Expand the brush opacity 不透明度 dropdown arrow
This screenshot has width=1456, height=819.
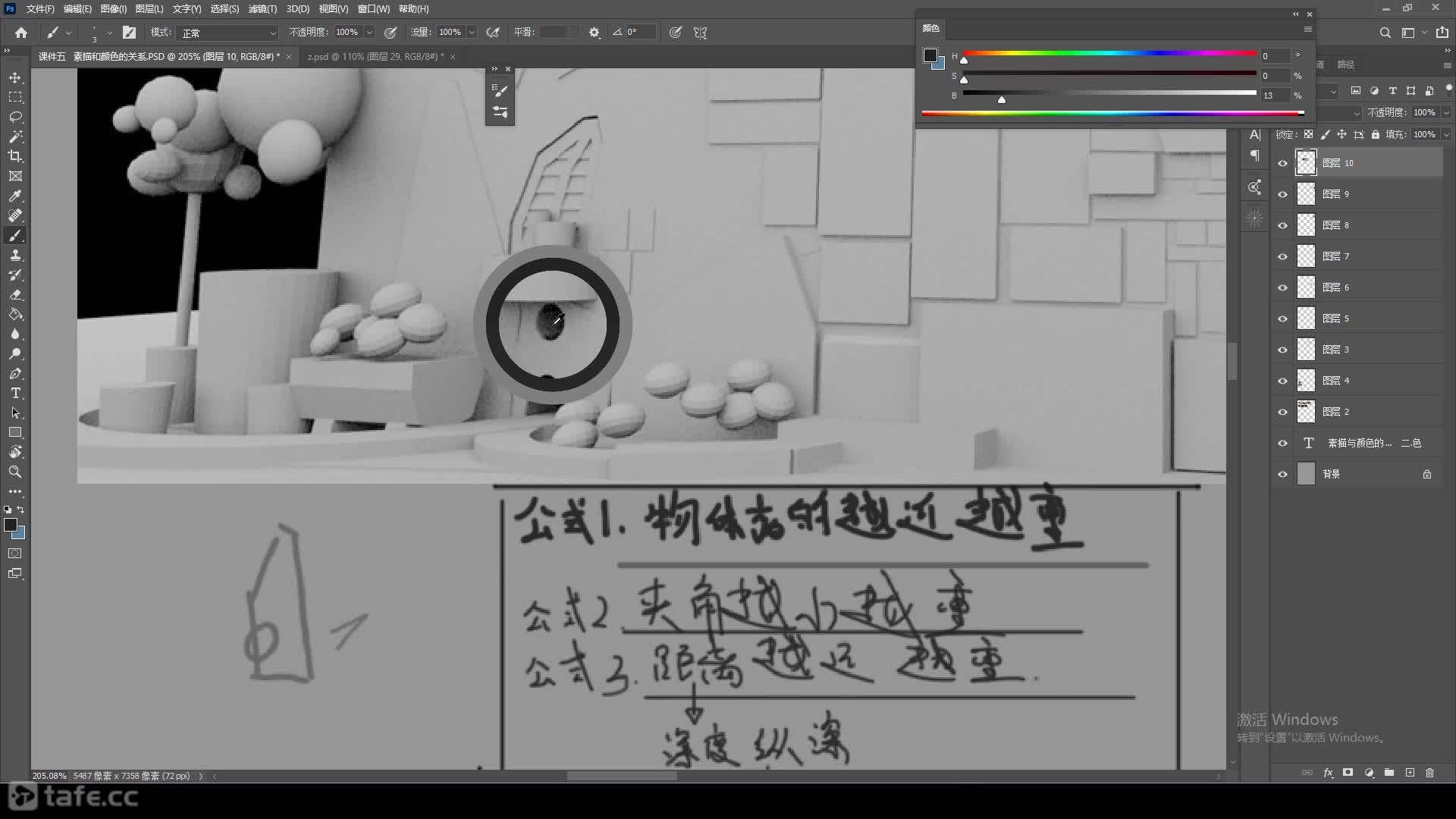coord(369,33)
